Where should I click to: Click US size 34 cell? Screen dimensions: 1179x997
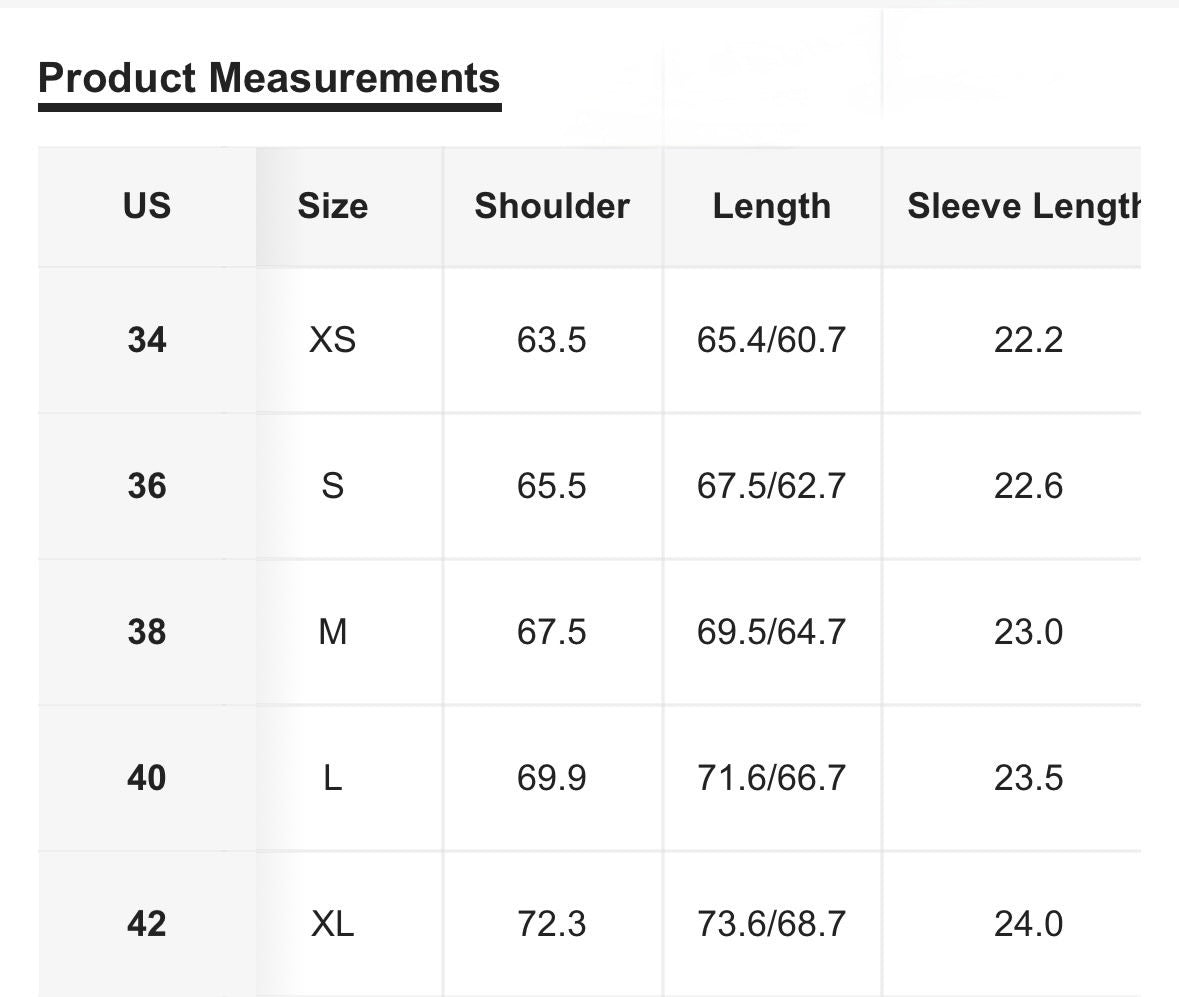click(147, 341)
